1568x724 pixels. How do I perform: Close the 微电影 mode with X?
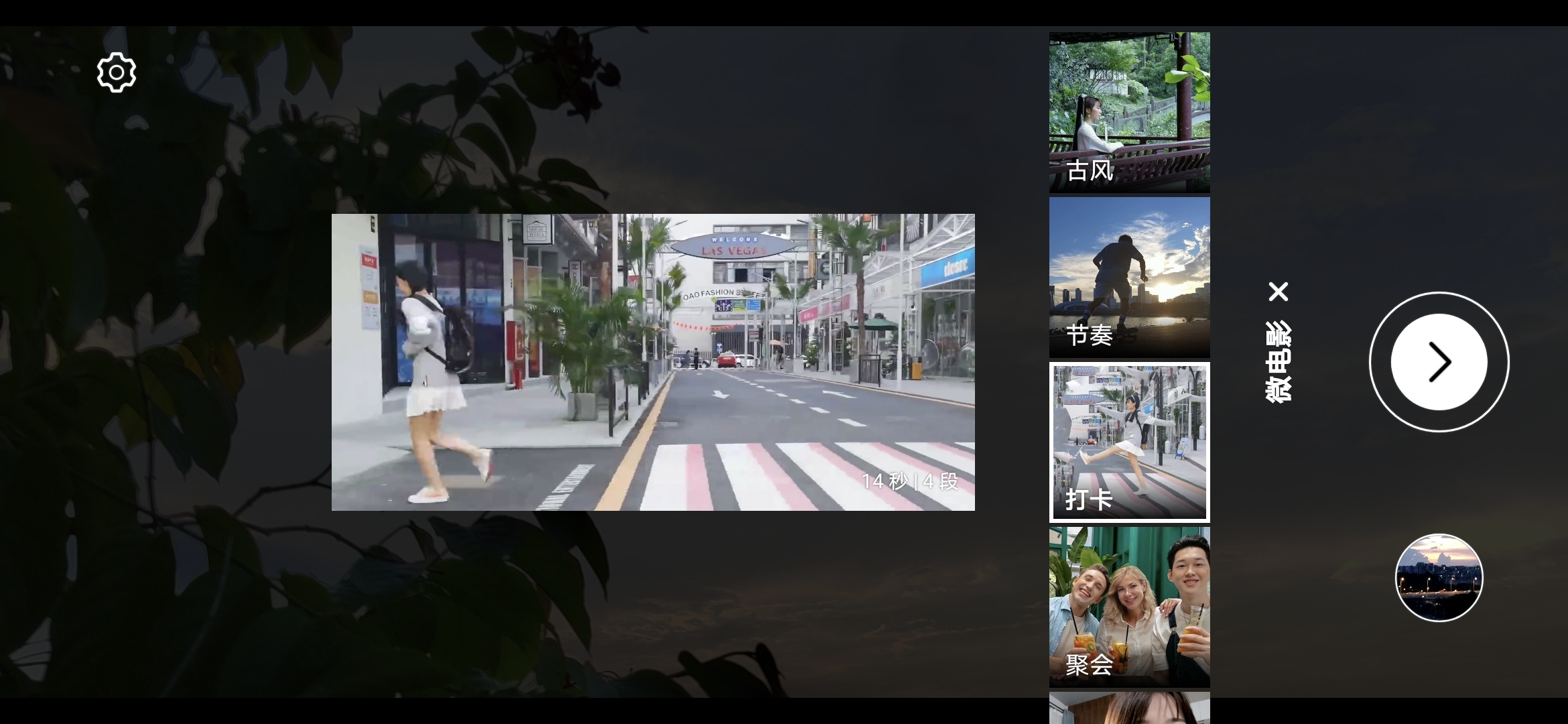(x=1279, y=292)
